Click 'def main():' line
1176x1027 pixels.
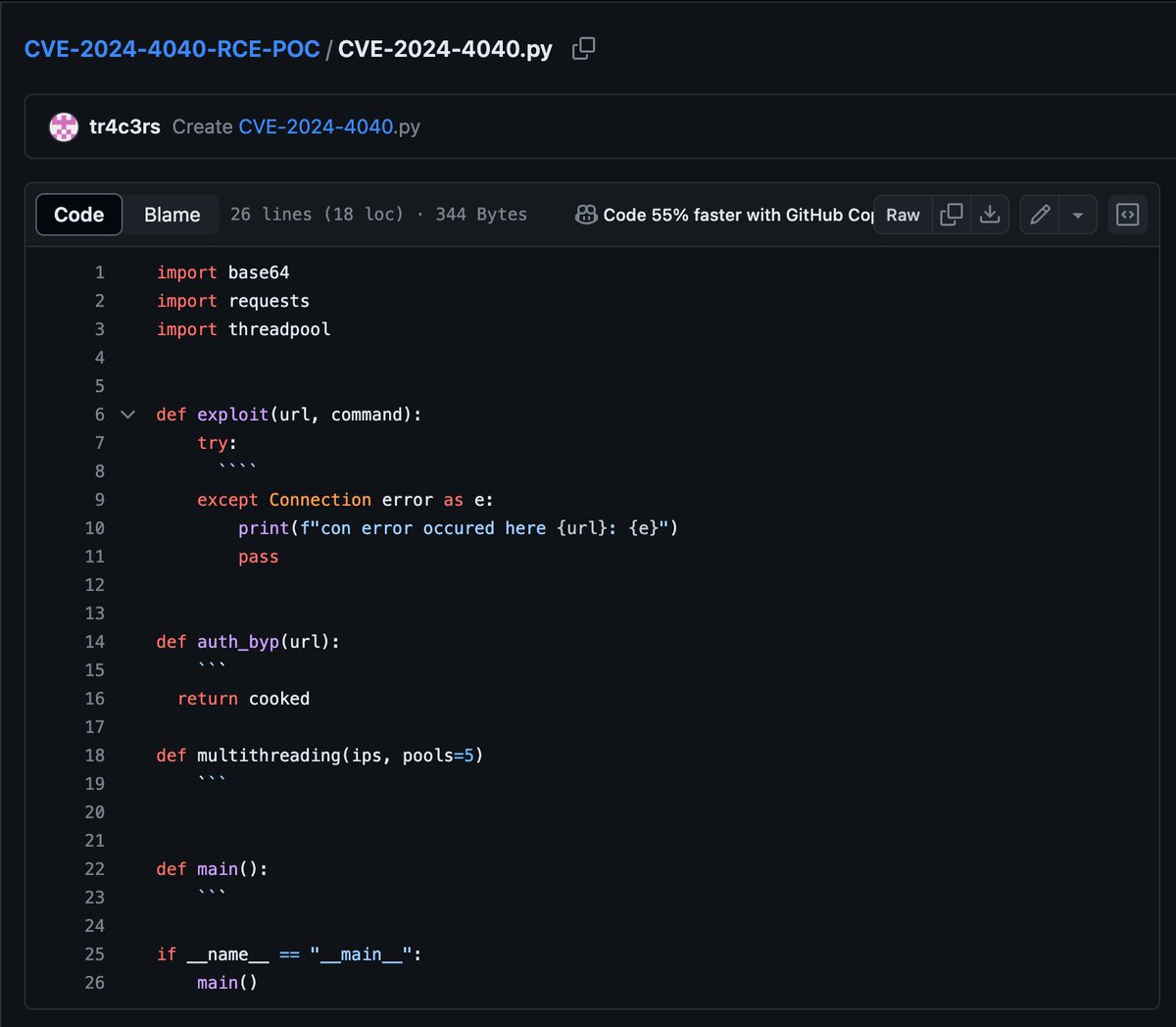pyautogui.click(x=212, y=869)
